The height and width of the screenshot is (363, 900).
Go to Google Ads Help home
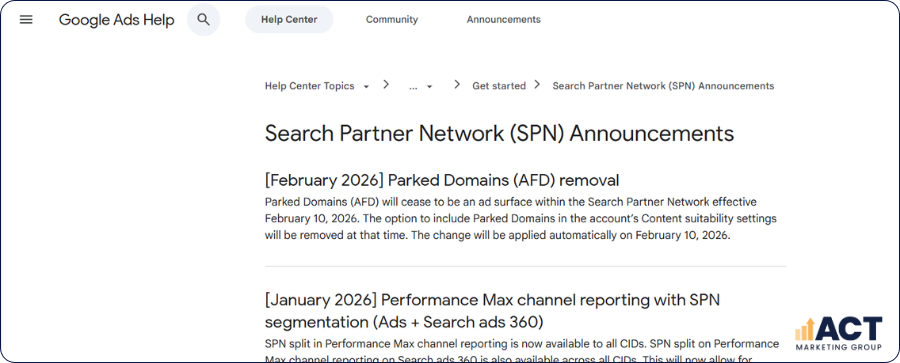coord(117,20)
